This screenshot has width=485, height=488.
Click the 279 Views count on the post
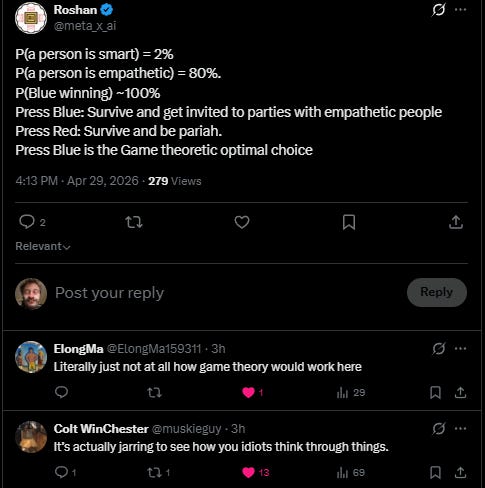[x=175, y=181]
